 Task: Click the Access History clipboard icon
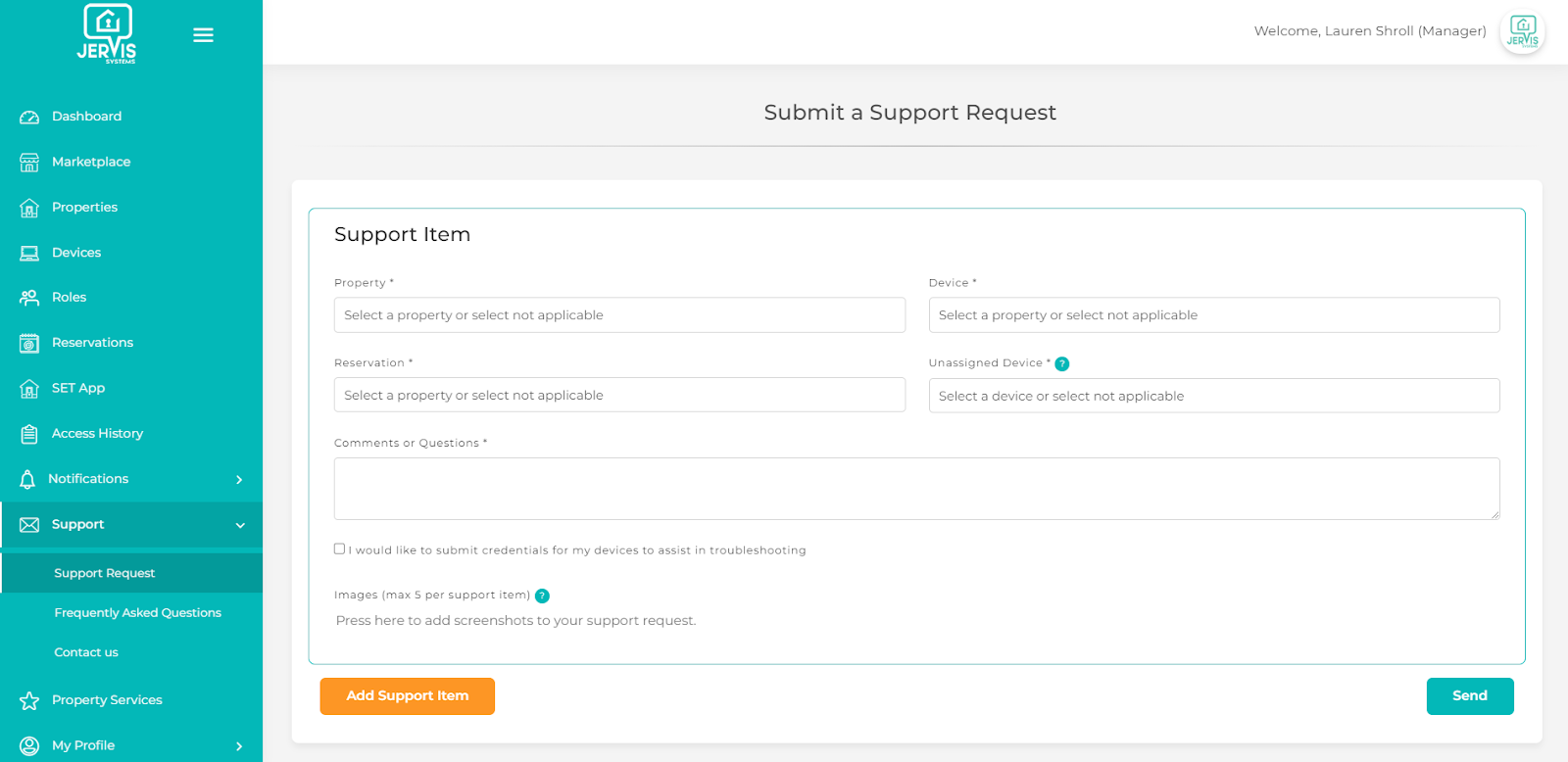(x=29, y=434)
